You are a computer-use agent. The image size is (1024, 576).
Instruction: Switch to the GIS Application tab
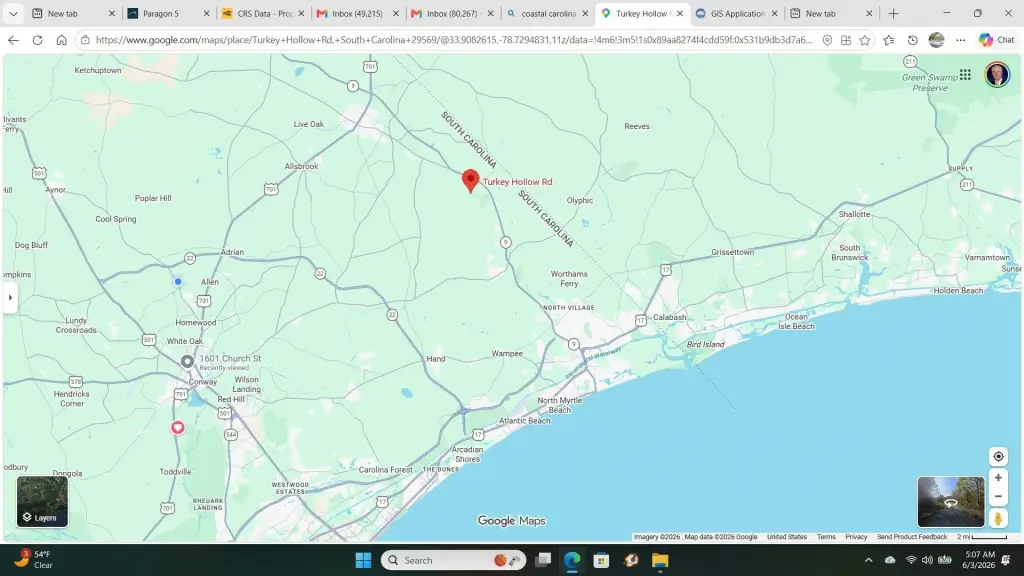[737, 13]
